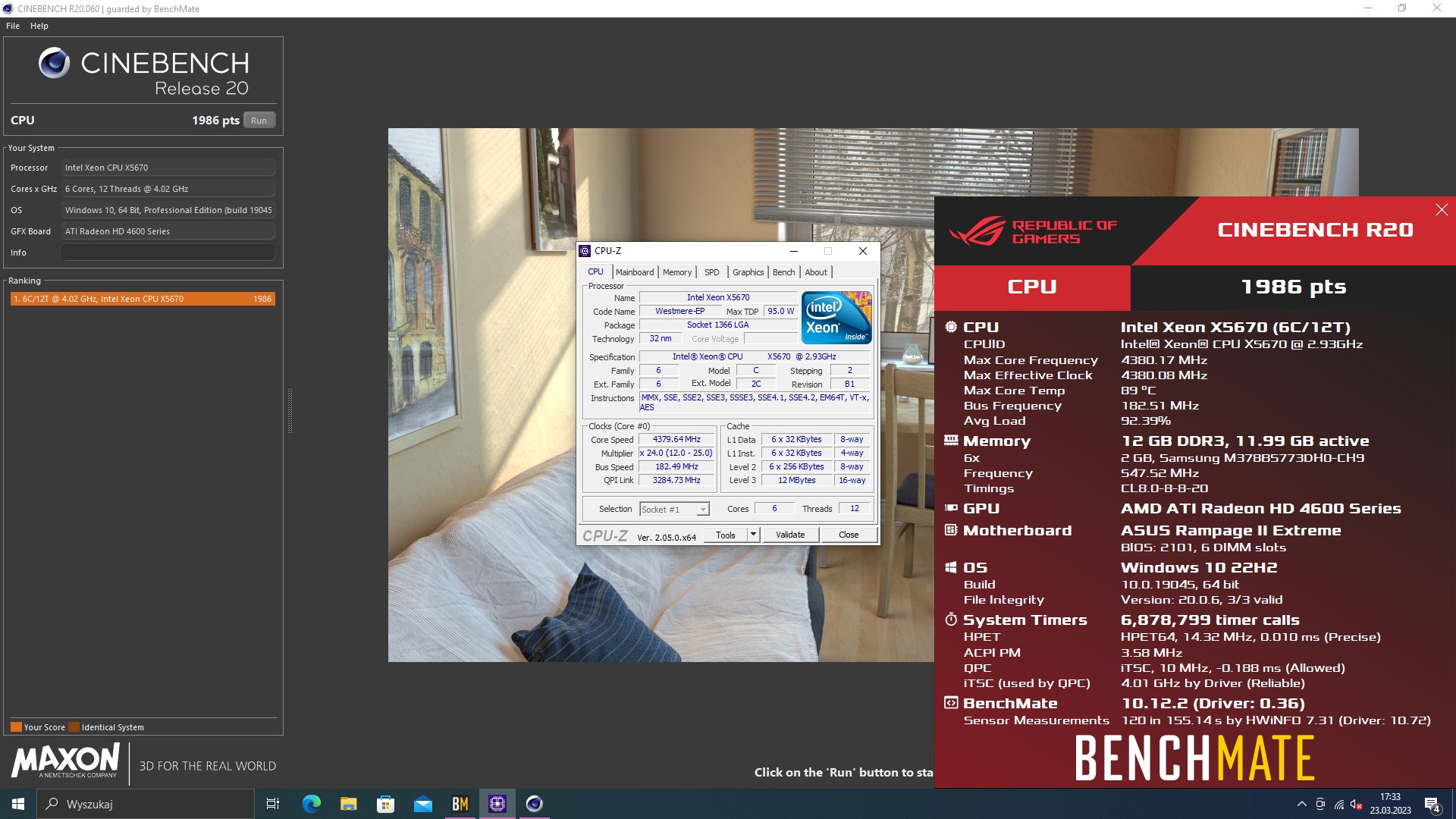The width and height of the screenshot is (1456, 819).
Task: Click the CPU section icon in BenchMate
Action: tap(951, 327)
